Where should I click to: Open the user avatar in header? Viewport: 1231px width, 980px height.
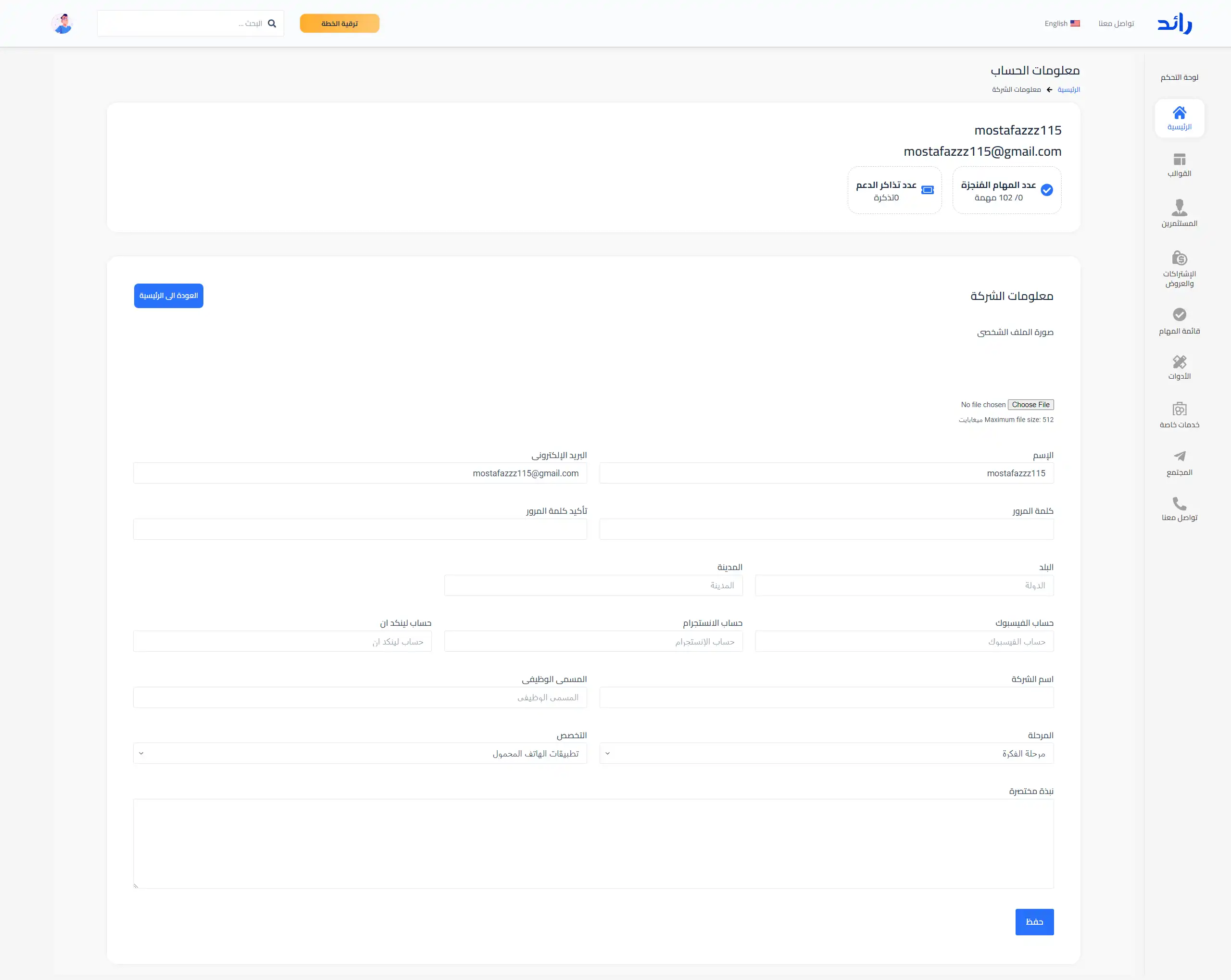click(62, 24)
